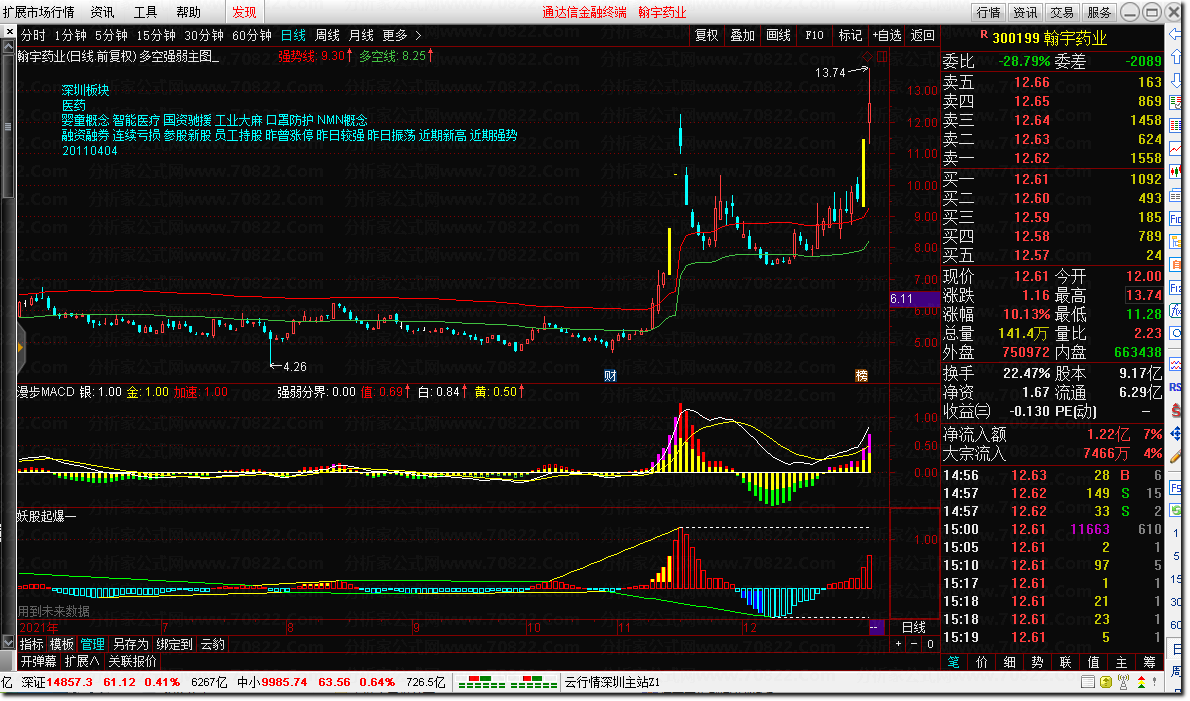The image size is (1190, 701).
Task: Click the 资讯 button at top right
Action: (1025, 12)
